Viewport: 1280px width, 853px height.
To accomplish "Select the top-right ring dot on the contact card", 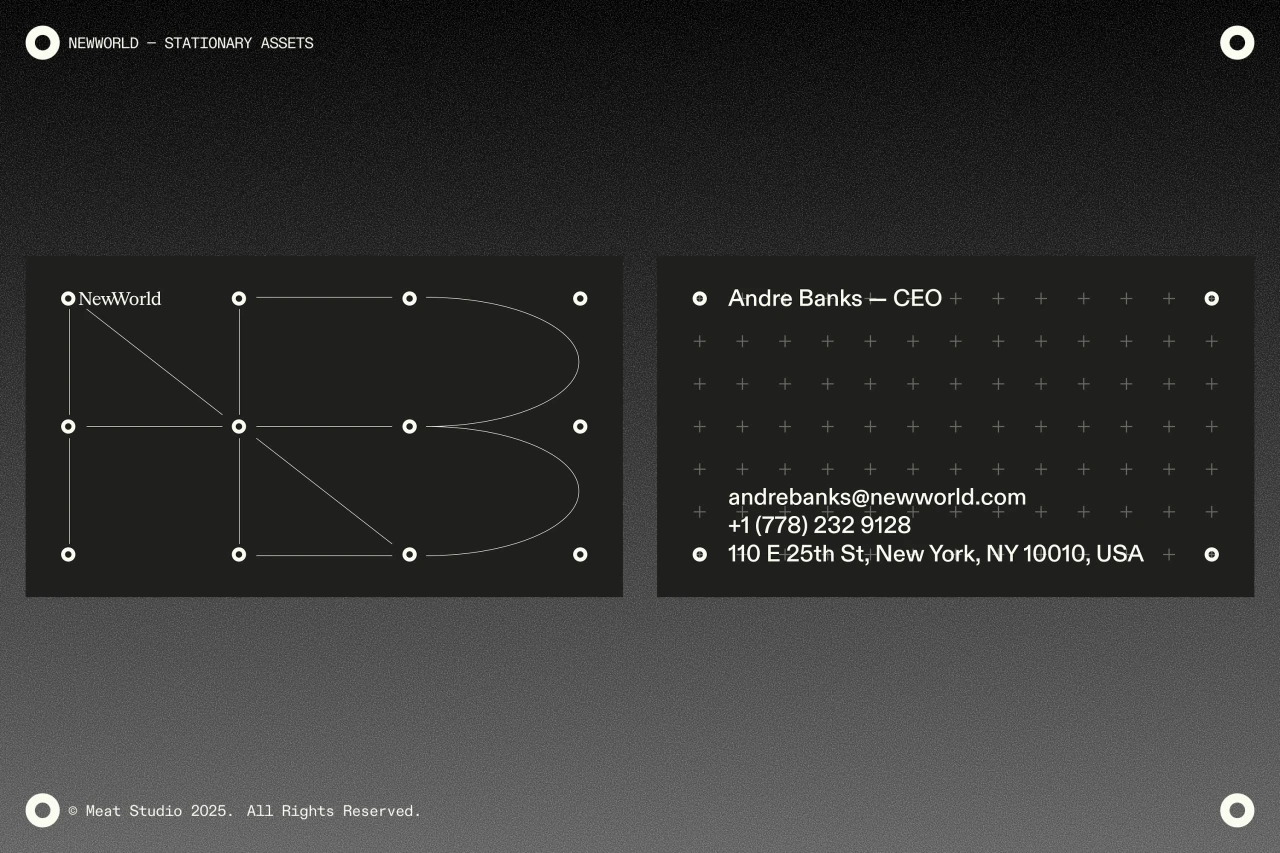I will (1211, 298).
